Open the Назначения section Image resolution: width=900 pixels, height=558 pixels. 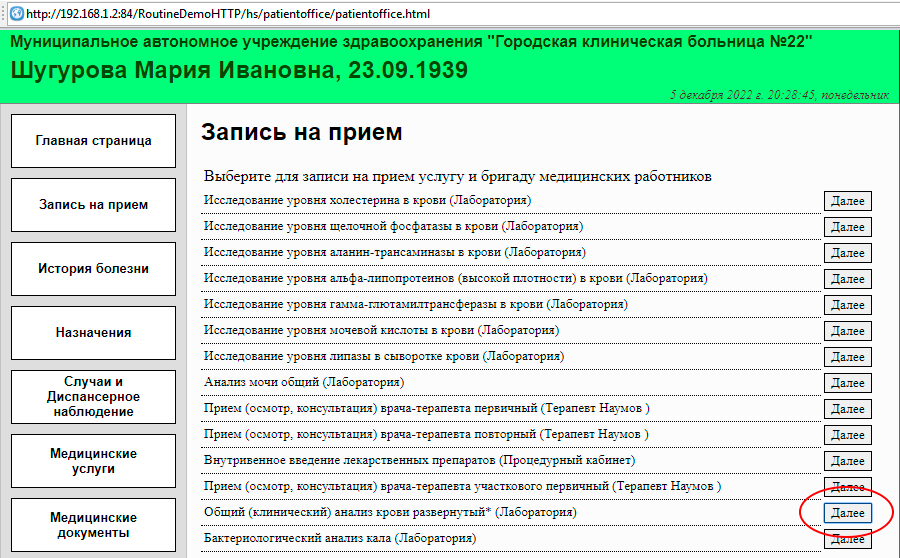[93, 333]
